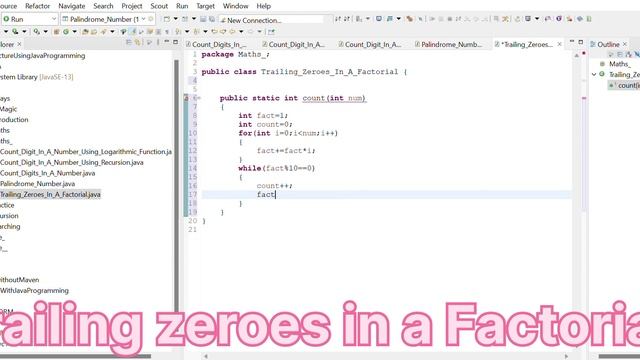Expand the Search toolbar dropdown arrow
Viewport: 640px width, 360px height.
tap(112, 31)
